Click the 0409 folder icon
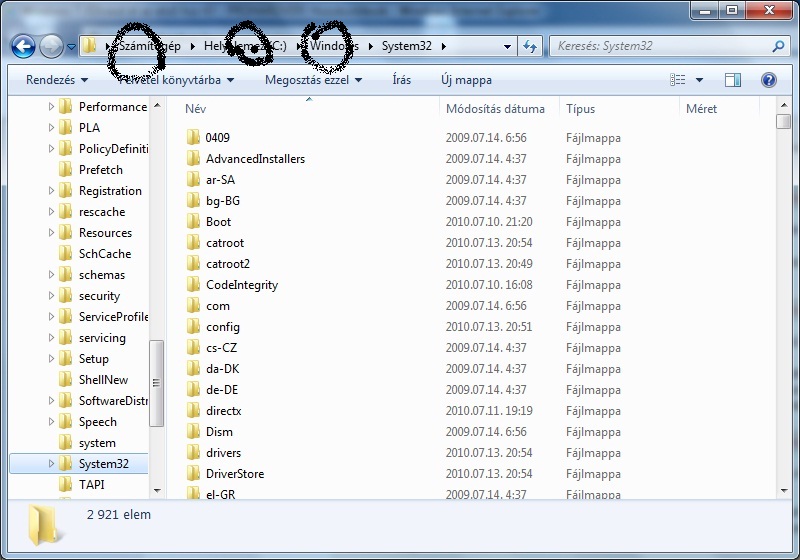Image resolution: width=800 pixels, height=560 pixels. (x=193, y=137)
